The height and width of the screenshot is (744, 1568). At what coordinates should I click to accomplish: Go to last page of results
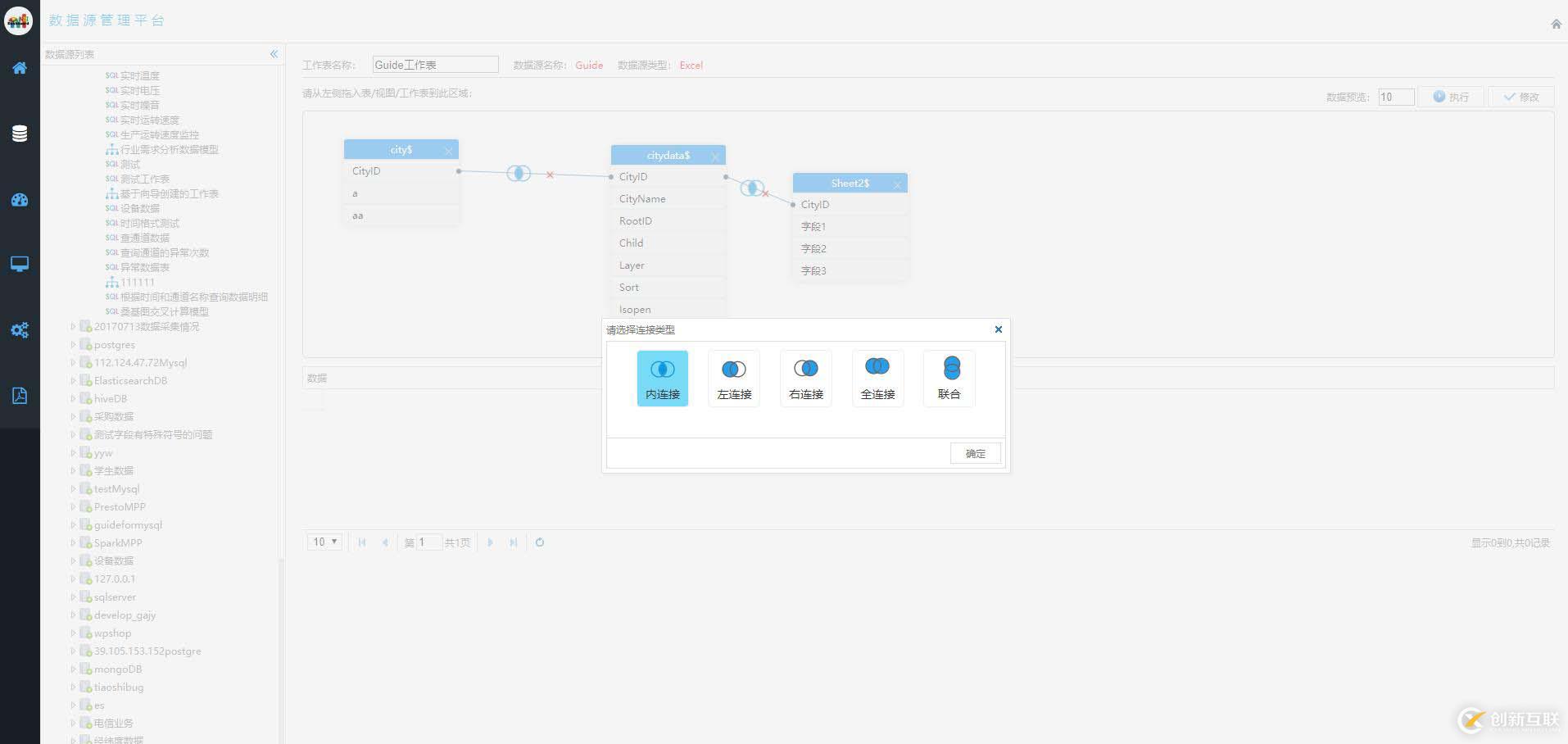coord(514,542)
